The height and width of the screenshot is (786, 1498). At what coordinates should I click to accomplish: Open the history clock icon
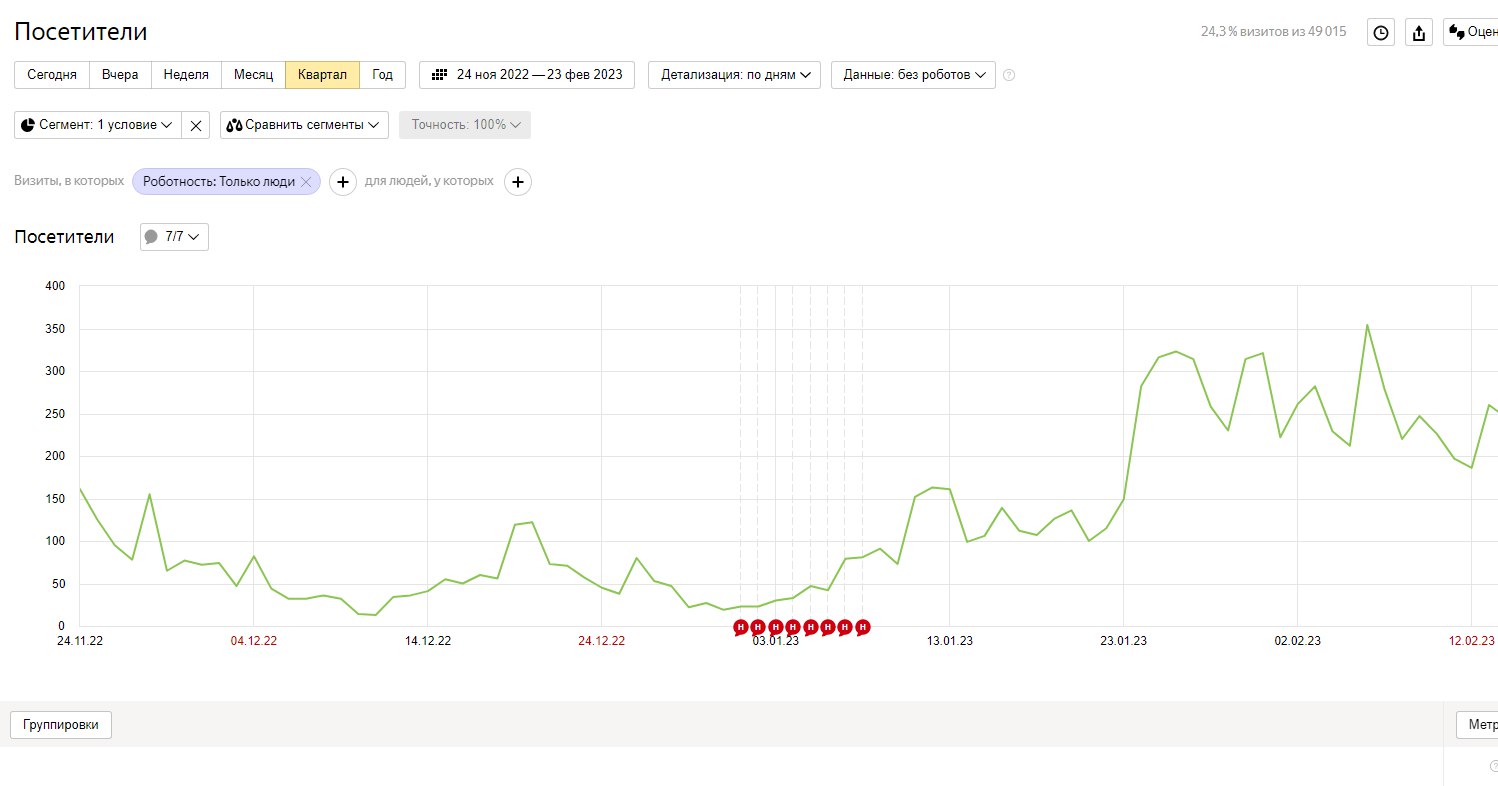[1381, 32]
